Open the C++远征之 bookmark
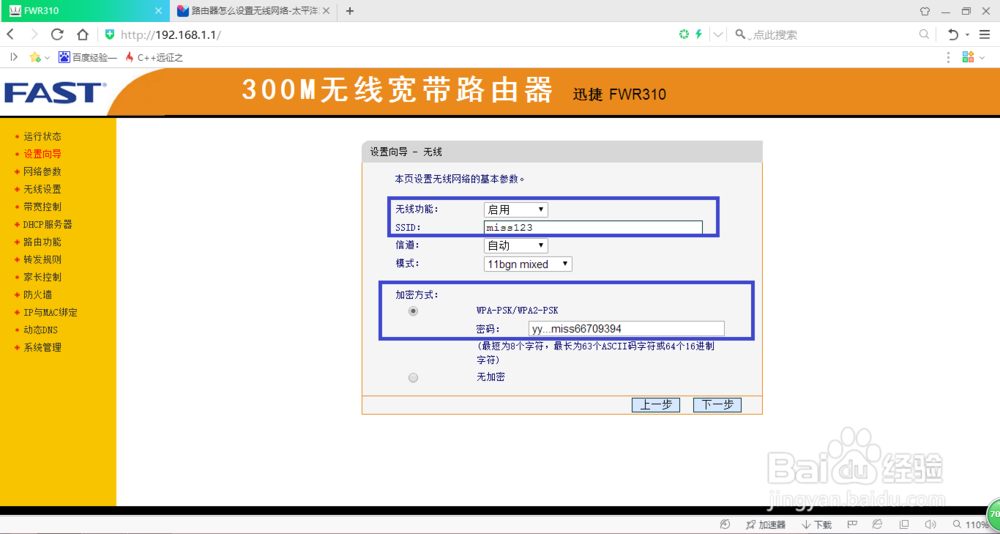1000x534 pixels. 154,57
